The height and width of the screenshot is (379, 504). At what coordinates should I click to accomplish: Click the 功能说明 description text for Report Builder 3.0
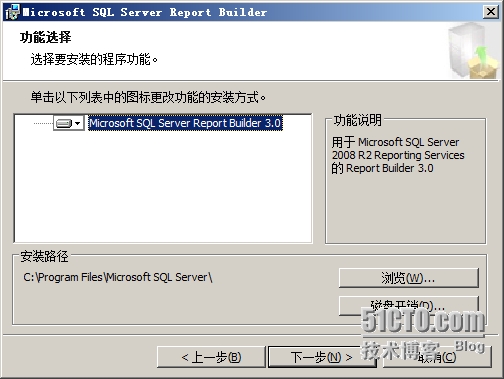(398, 155)
